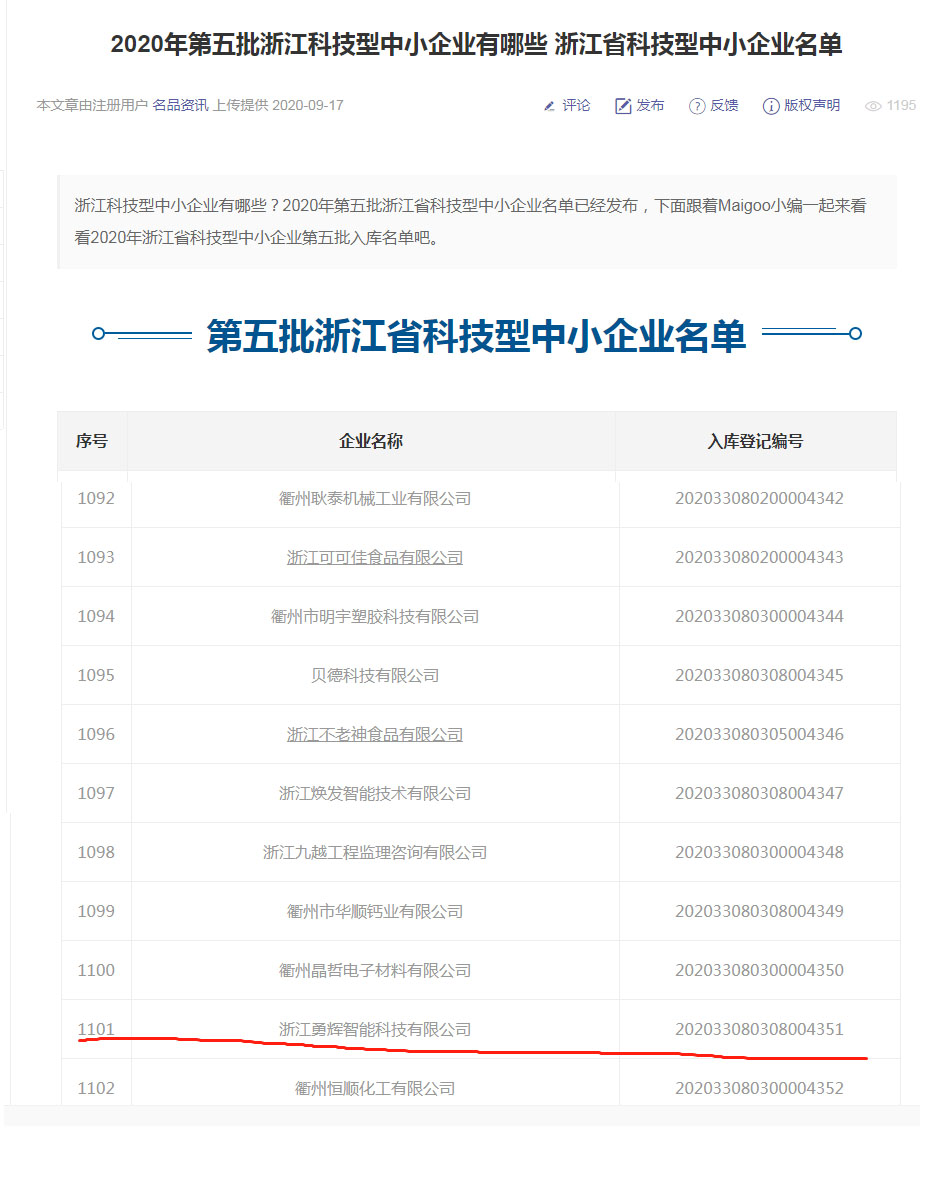Click the article title about 2020年第五批浙江科技型中小企业
The width and height of the screenshot is (940, 1186).
(x=476, y=45)
